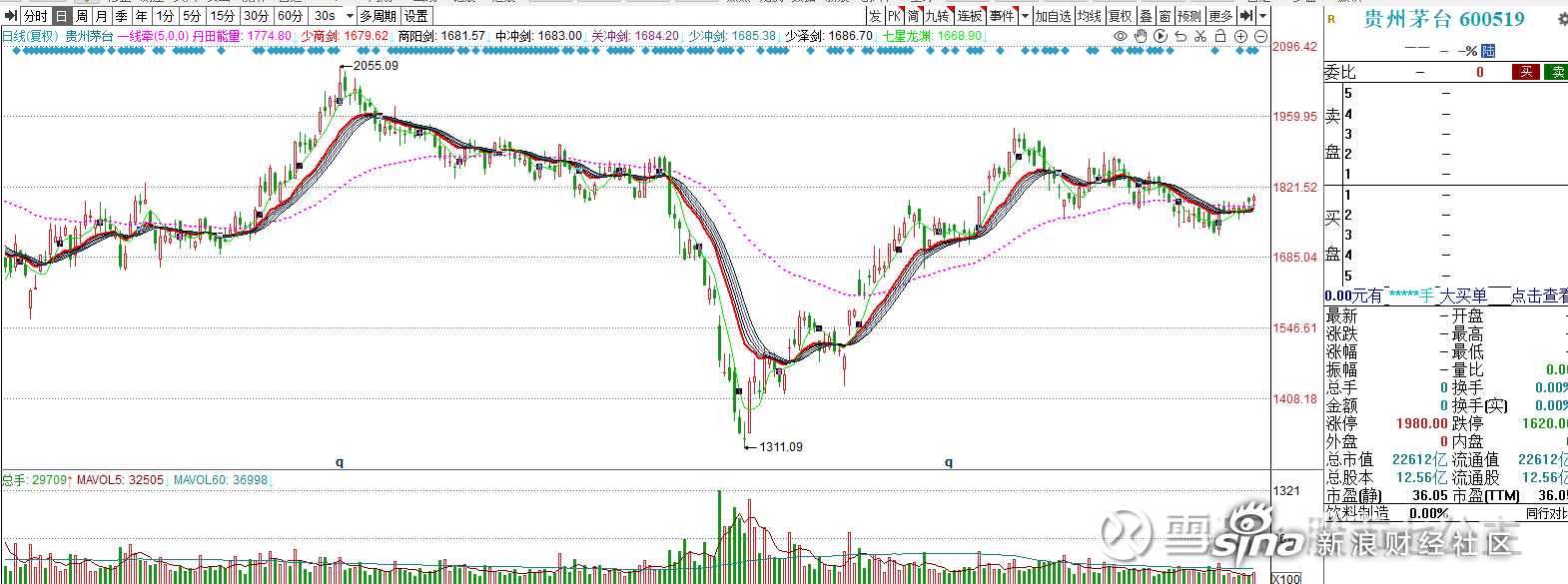Switch to the 1分 period

(166, 16)
